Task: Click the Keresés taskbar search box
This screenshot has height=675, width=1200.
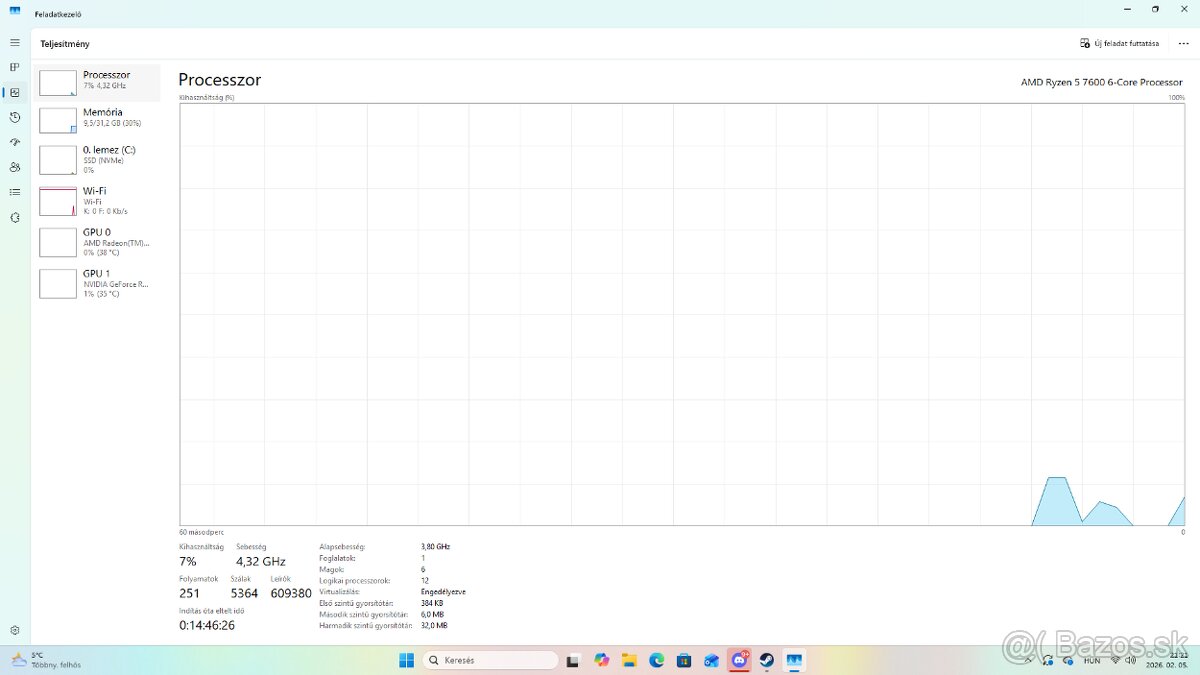Action: tap(490, 660)
